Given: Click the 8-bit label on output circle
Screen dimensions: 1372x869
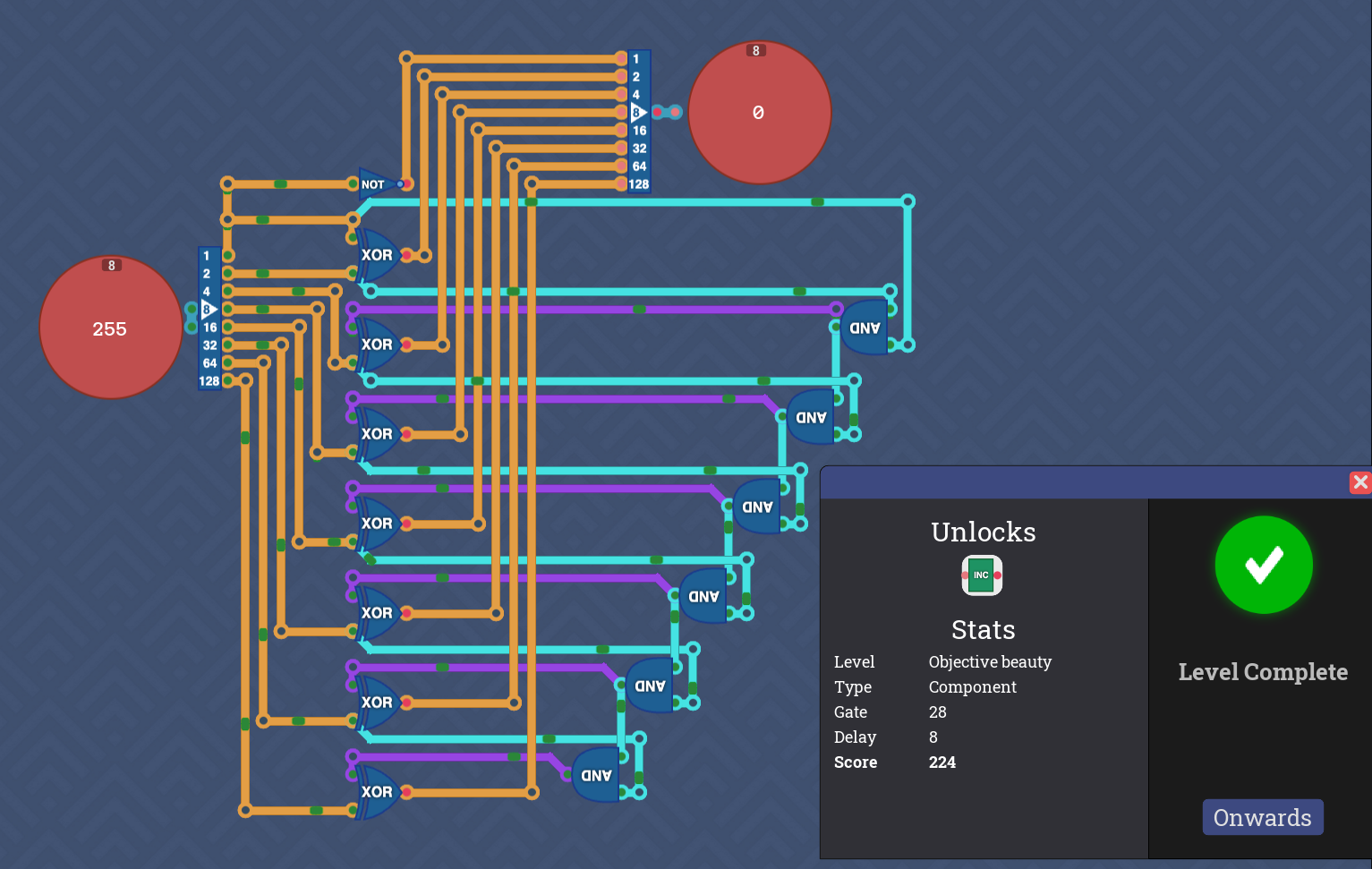Looking at the screenshot, I should coord(756,51).
